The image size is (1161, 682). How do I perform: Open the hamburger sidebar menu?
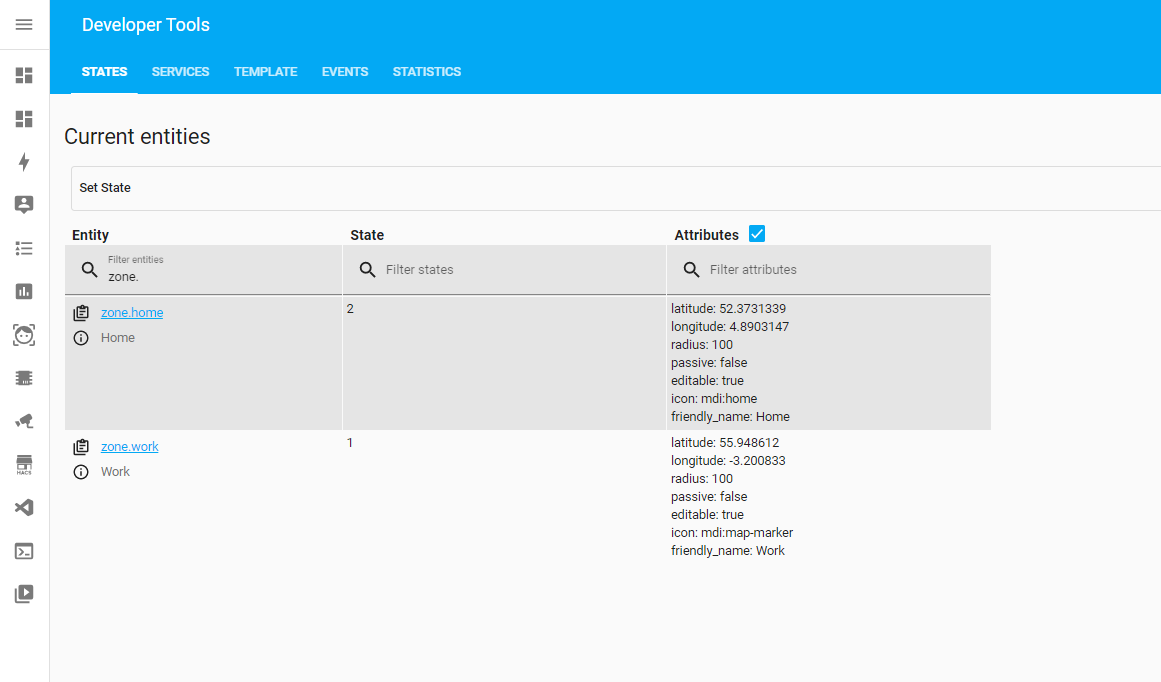[x=24, y=24]
